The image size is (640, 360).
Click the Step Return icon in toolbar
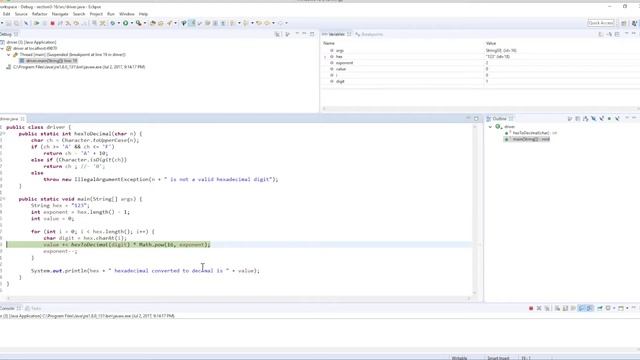pos(84,23)
